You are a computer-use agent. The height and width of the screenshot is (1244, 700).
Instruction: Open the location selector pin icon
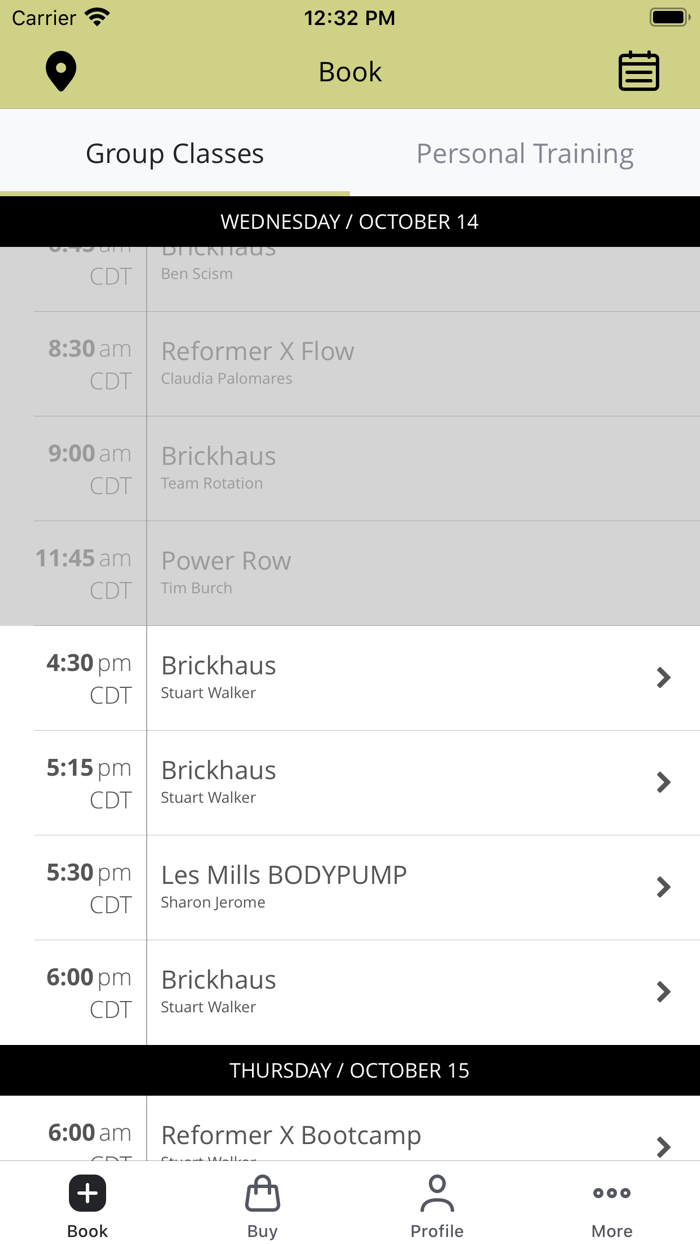60,71
